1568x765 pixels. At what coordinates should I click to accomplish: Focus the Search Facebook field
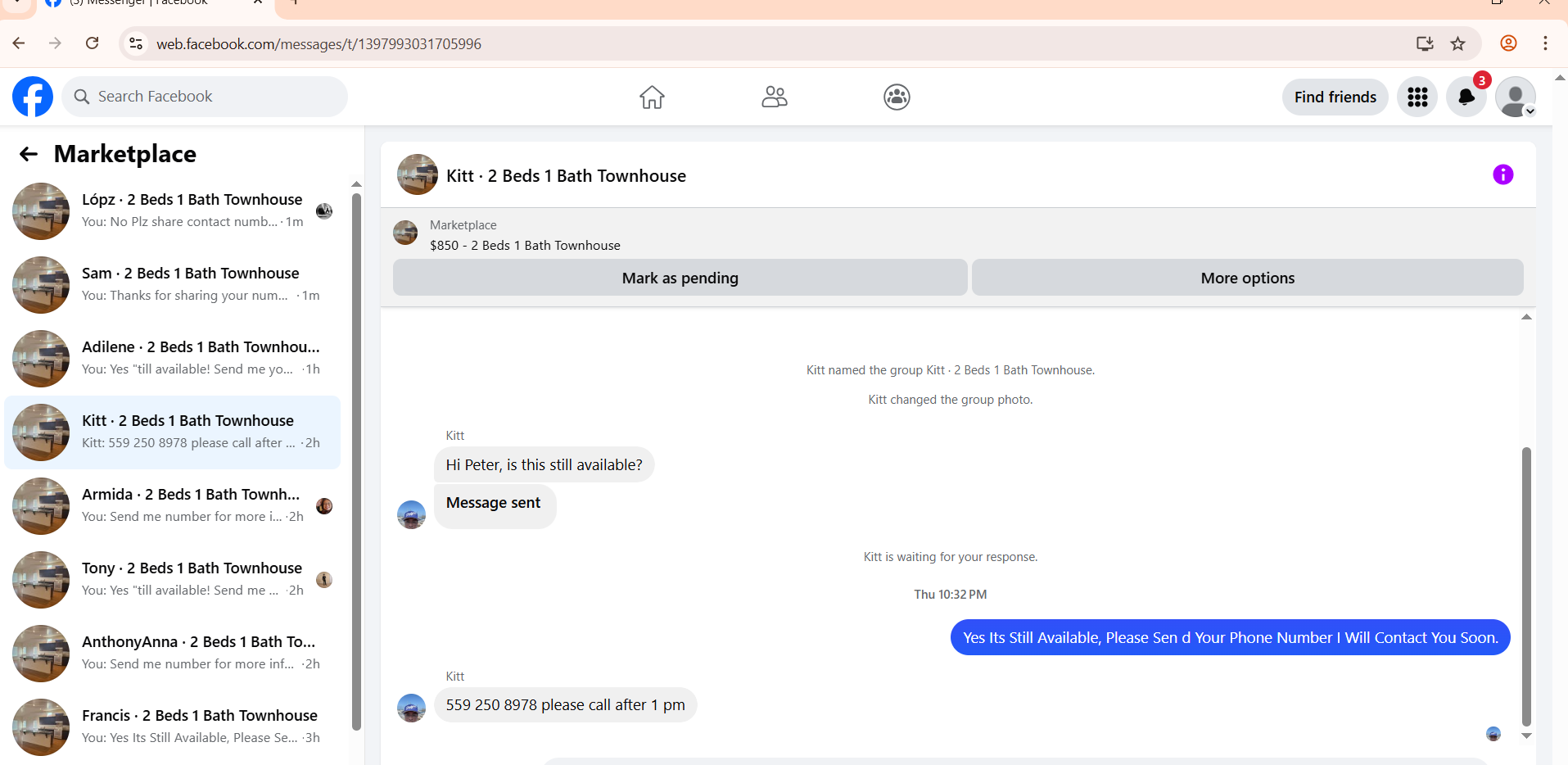pos(205,97)
